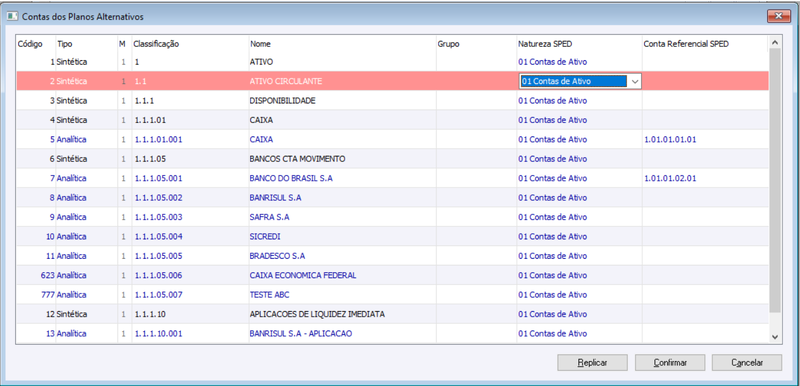
Task: Select APLICACOES DE LIQUIDEZ IMEDIATA row
Action: [392, 314]
